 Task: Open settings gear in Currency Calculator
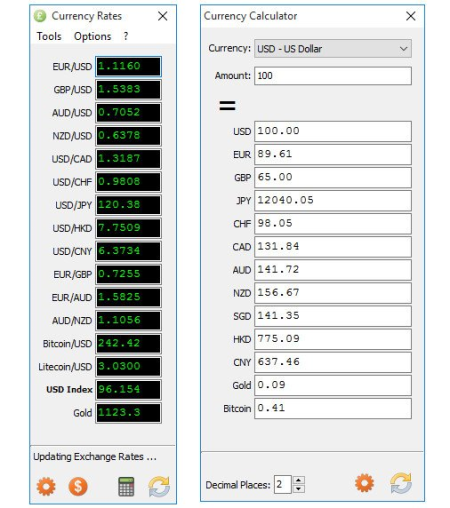[x=364, y=483]
